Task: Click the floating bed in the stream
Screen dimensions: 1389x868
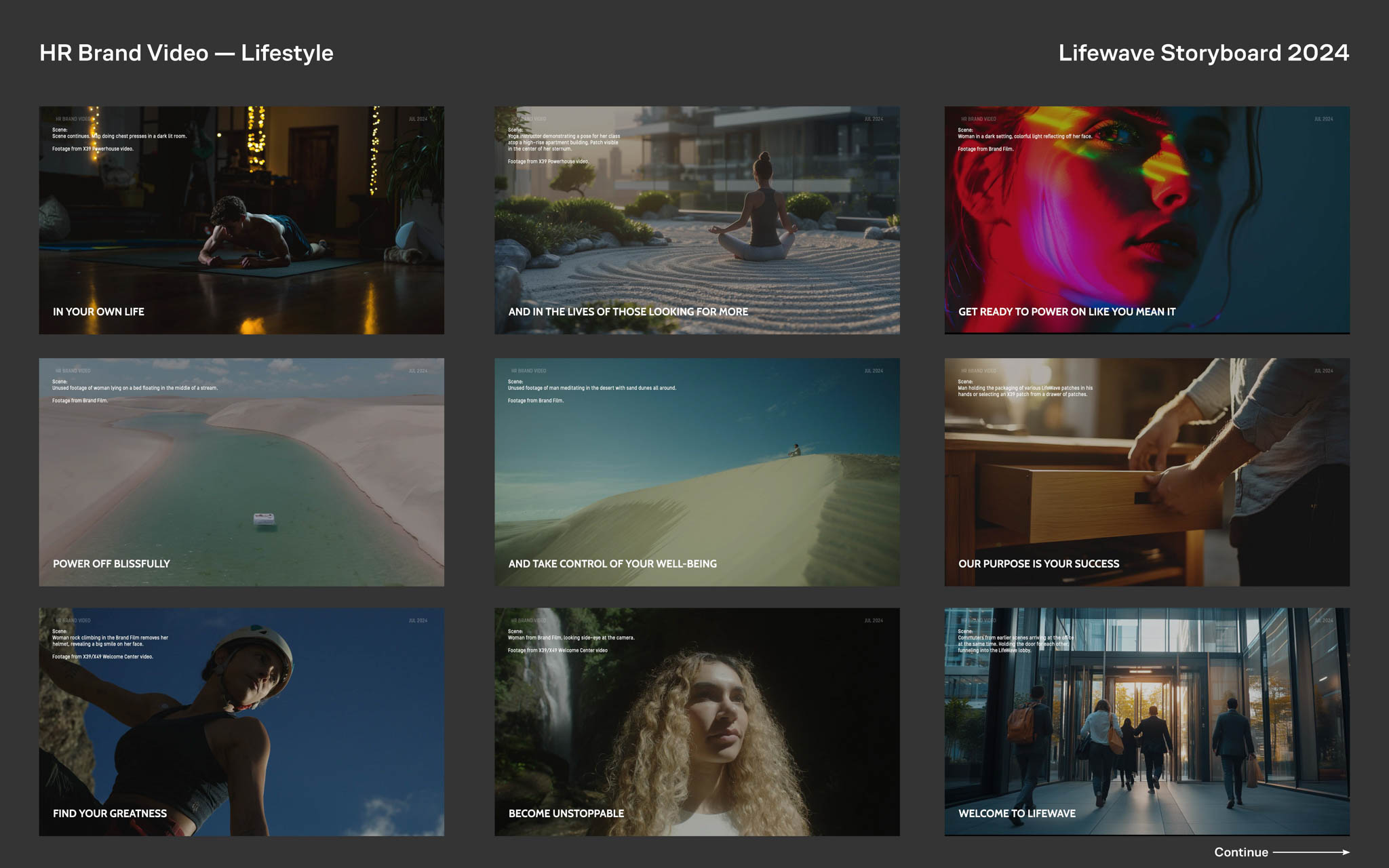Action: [264, 520]
